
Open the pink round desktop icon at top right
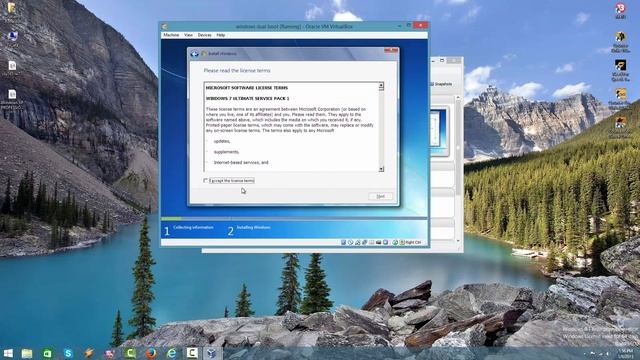pos(620,8)
